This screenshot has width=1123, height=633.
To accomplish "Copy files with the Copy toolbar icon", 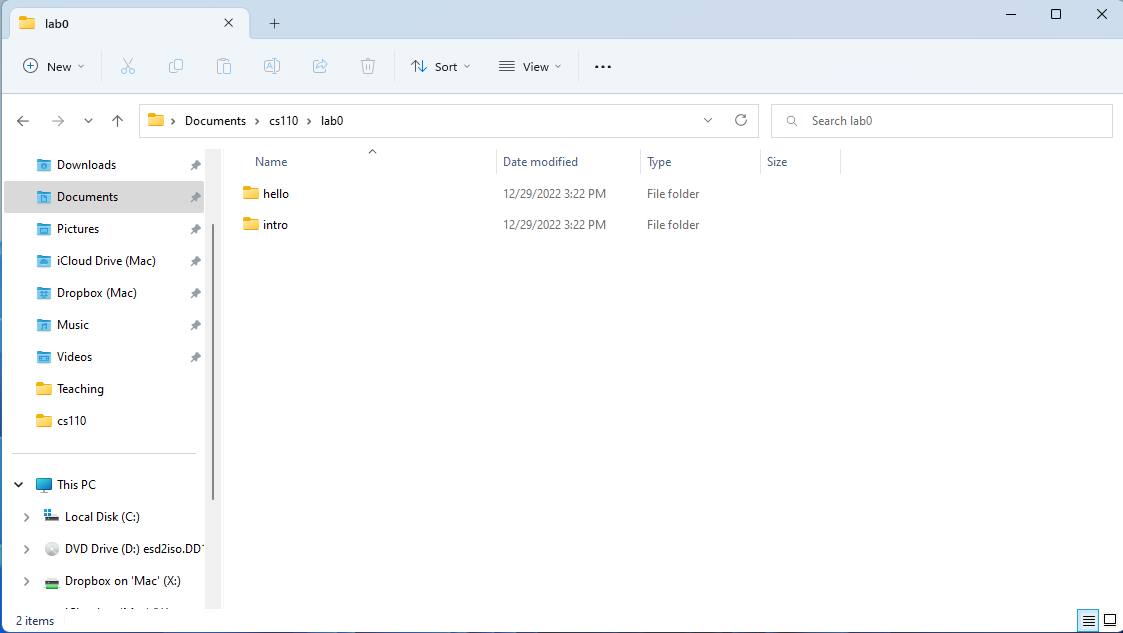I will 176,66.
